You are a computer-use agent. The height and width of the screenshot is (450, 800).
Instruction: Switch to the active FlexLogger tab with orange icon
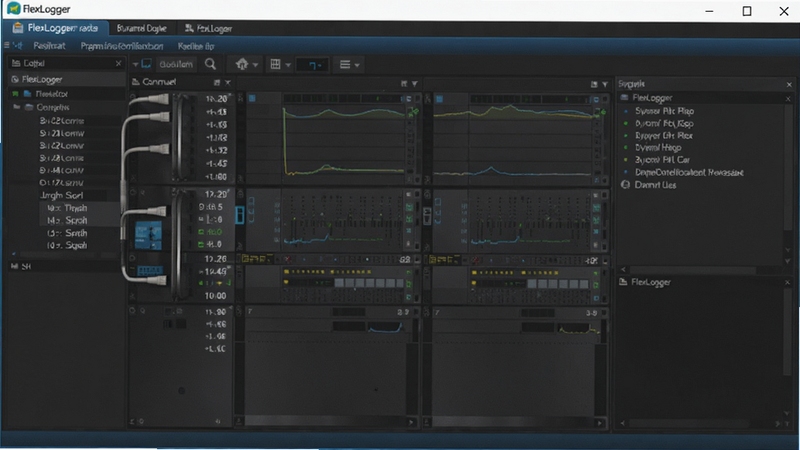(x=55, y=28)
